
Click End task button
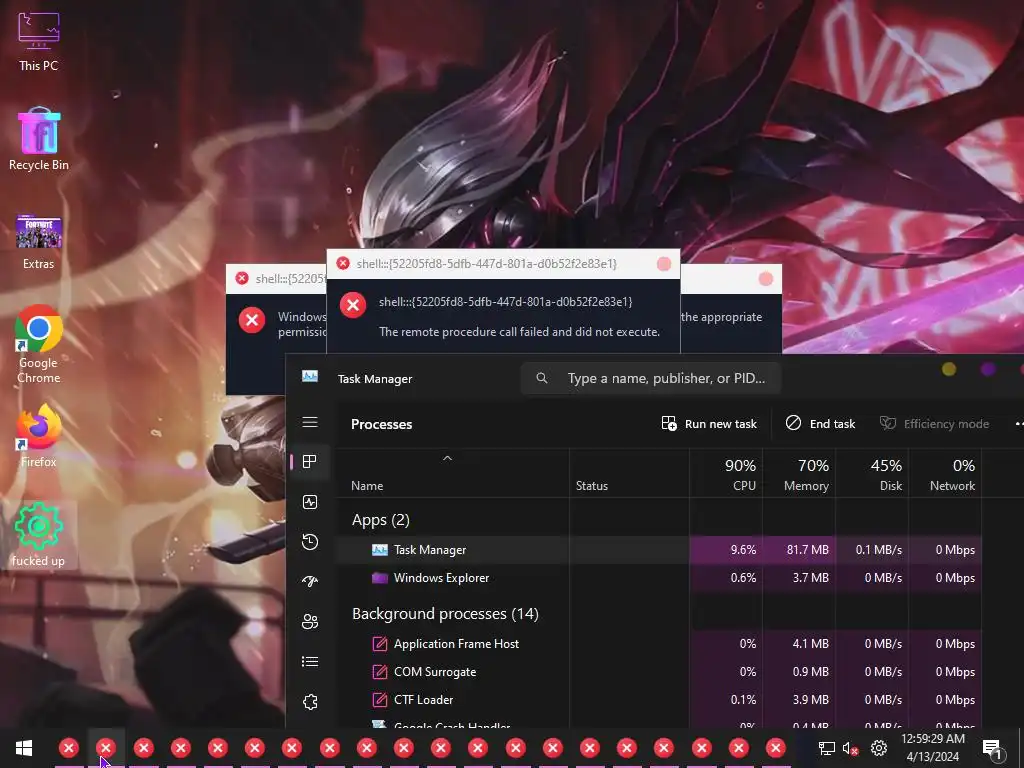click(x=820, y=424)
